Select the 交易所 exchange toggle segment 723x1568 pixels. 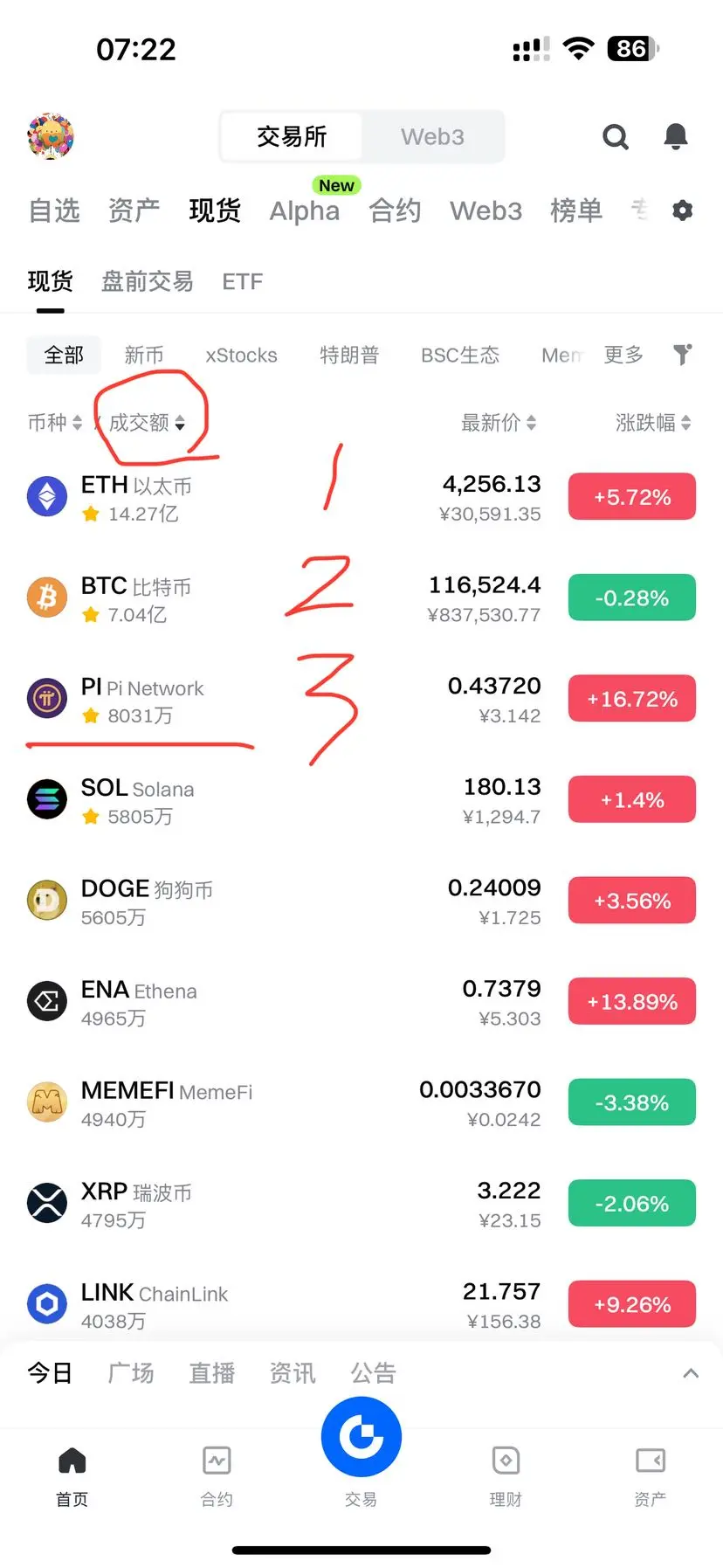pos(292,137)
